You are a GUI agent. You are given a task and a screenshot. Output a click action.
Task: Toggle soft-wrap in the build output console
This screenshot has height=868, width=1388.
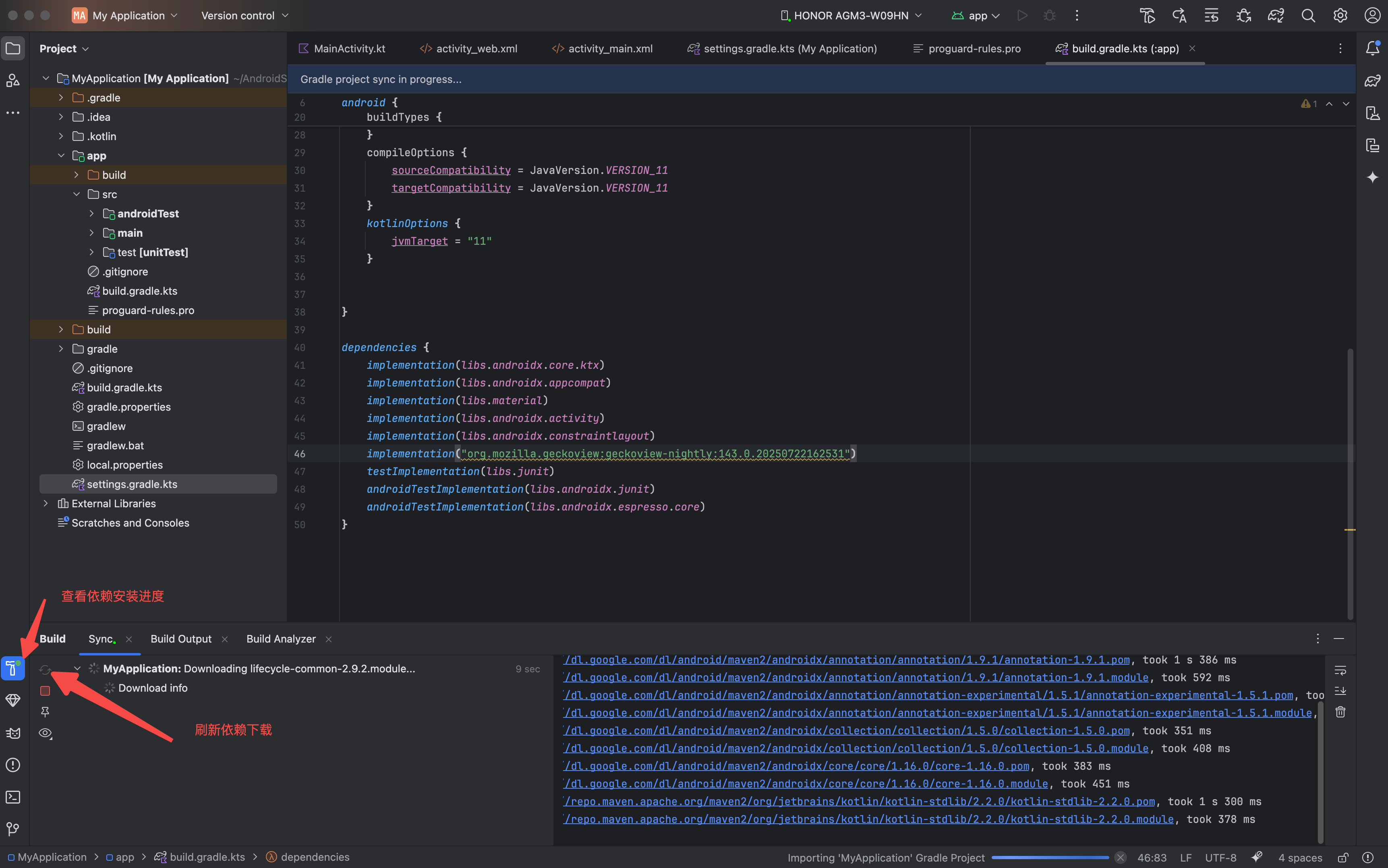(1340, 670)
